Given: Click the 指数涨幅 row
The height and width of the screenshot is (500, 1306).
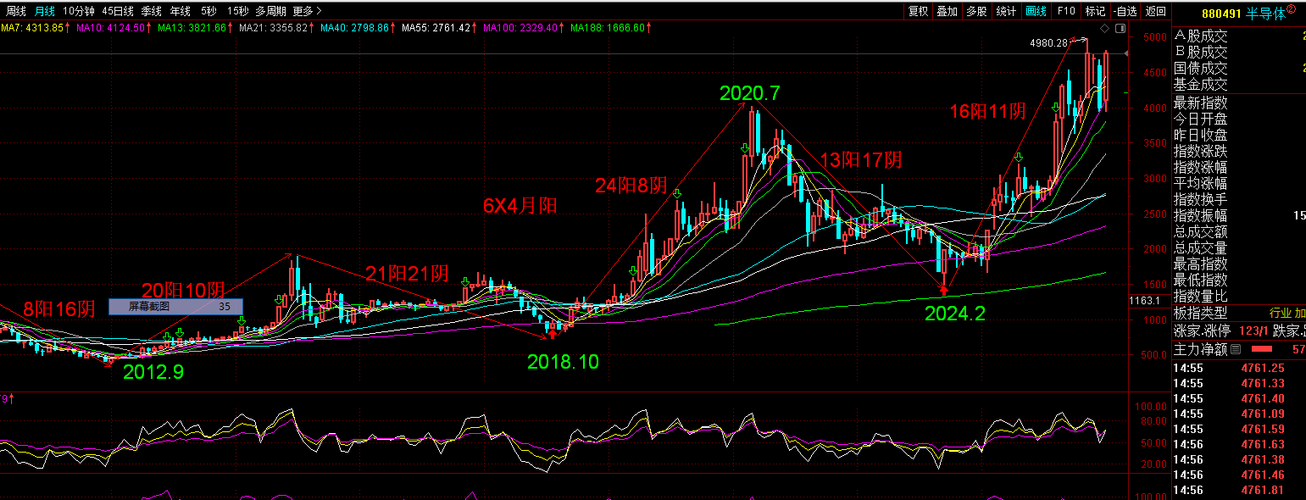Looking at the screenshot, I should tap(1239, 167).
